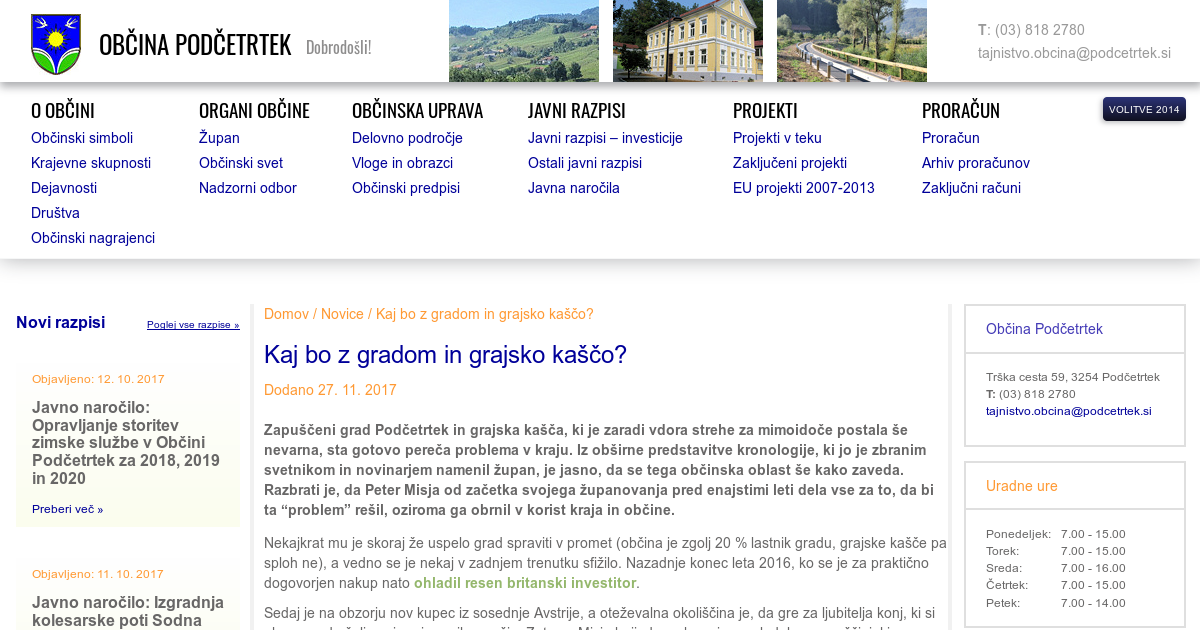
Task: Click Novice in the breadcrumb
Action: (342, 314)
